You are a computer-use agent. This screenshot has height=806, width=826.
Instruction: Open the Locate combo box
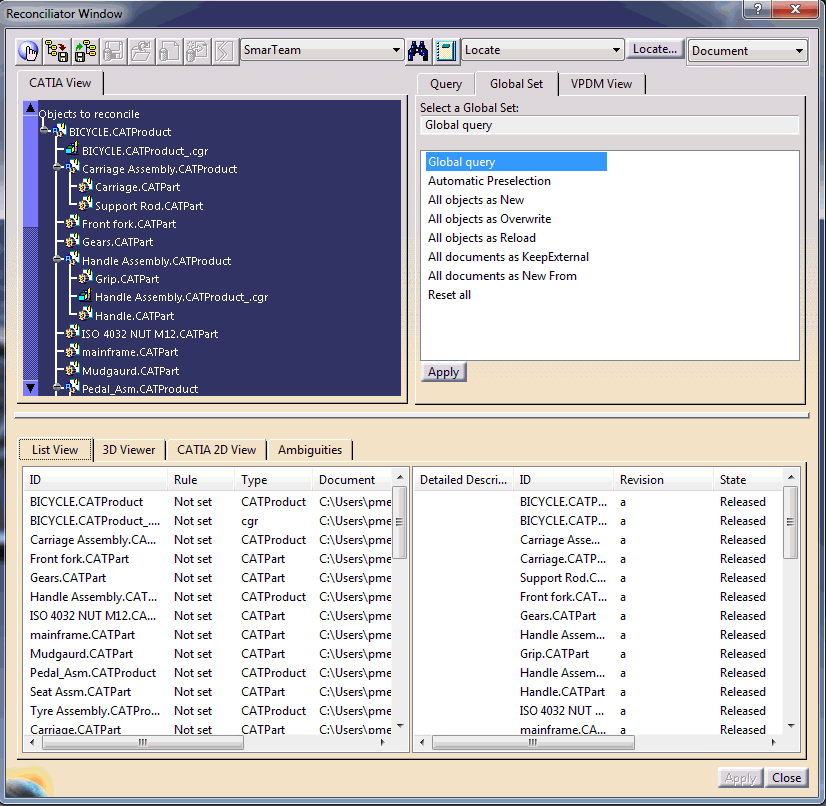(x=615, y=50)
